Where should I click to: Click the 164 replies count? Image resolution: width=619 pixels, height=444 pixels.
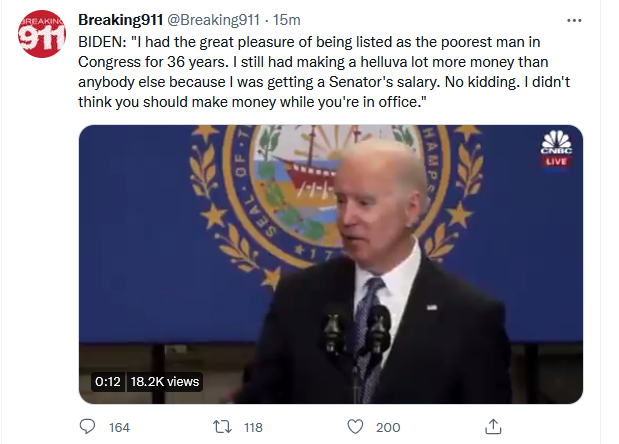point(119,427)
